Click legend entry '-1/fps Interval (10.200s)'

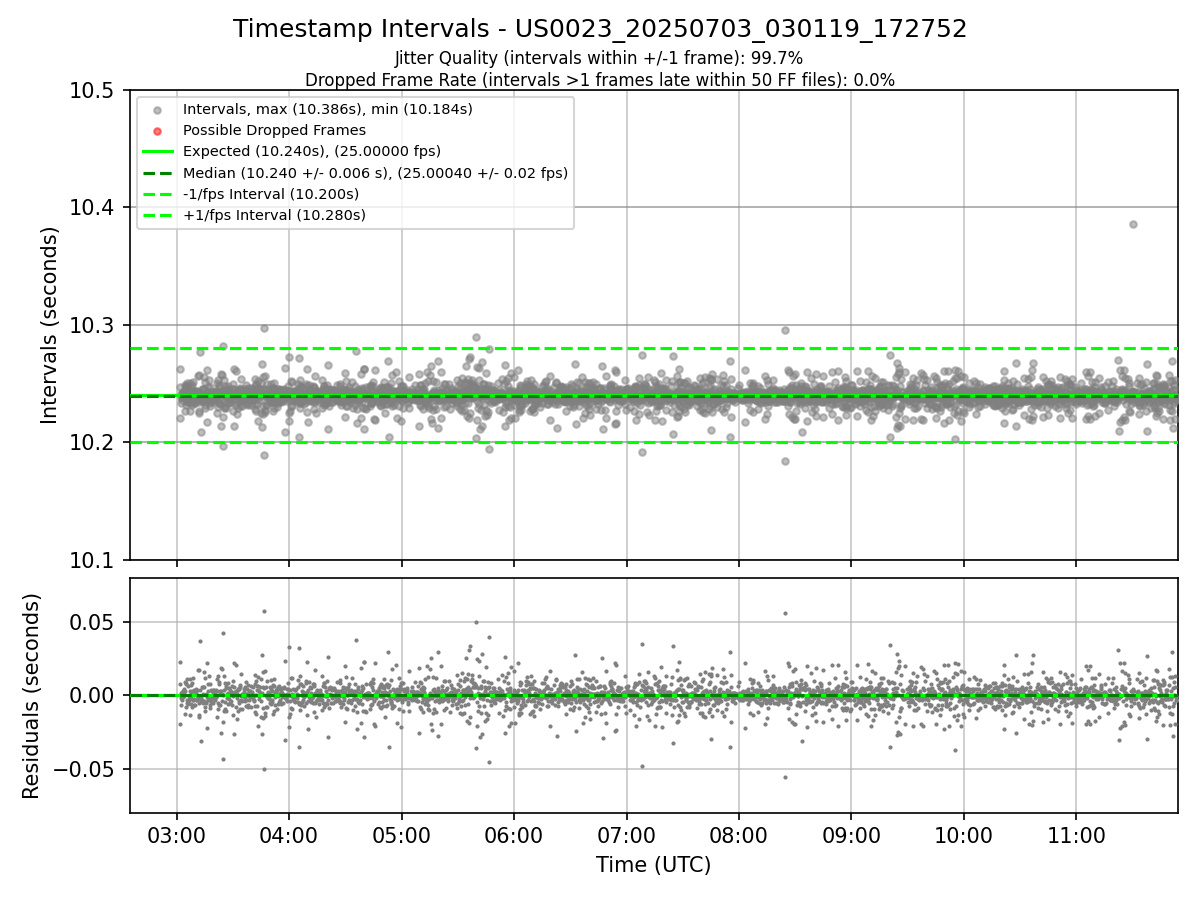click(271, 194)
